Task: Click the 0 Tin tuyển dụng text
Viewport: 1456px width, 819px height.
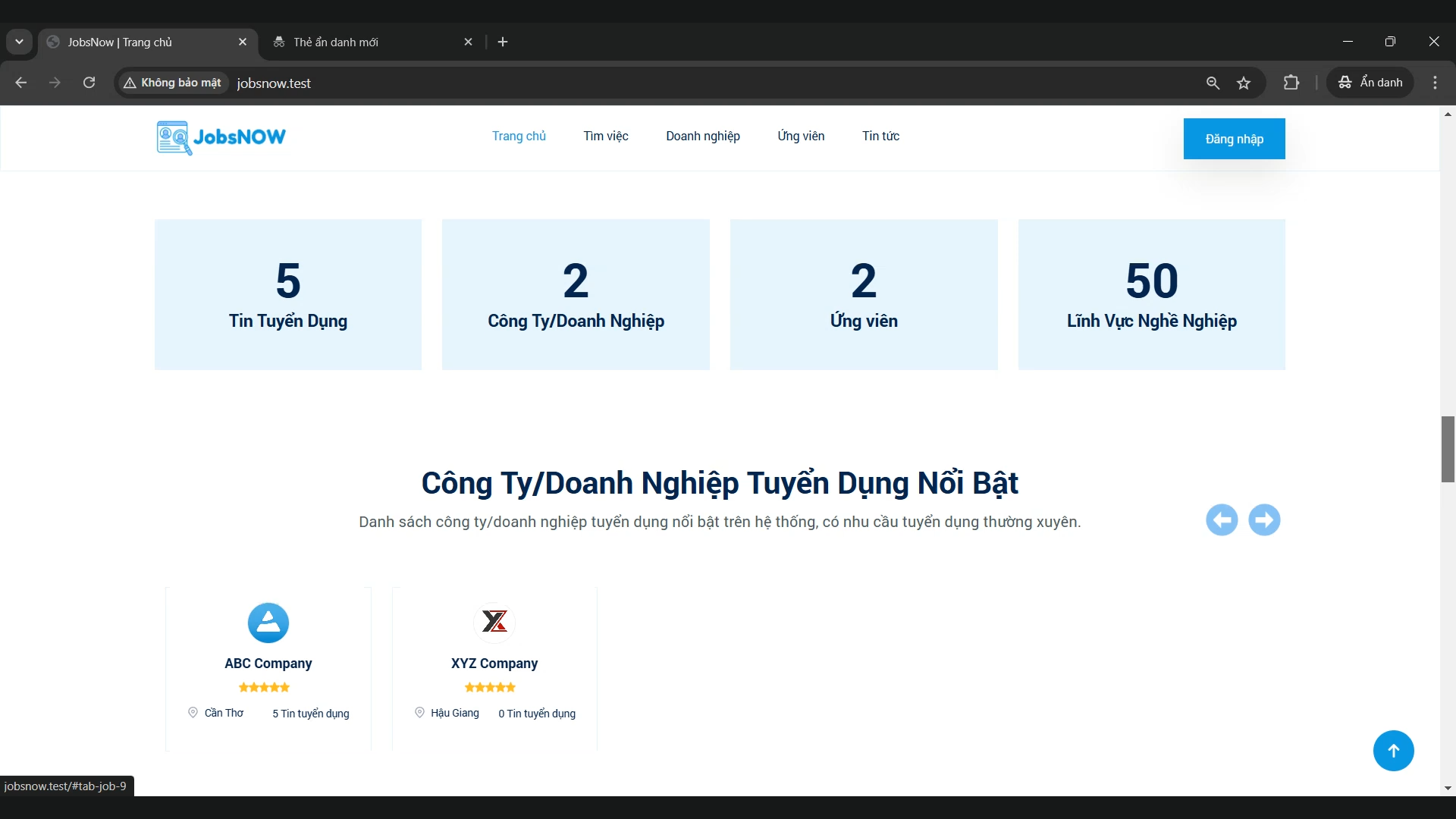Action: point(537,714)
